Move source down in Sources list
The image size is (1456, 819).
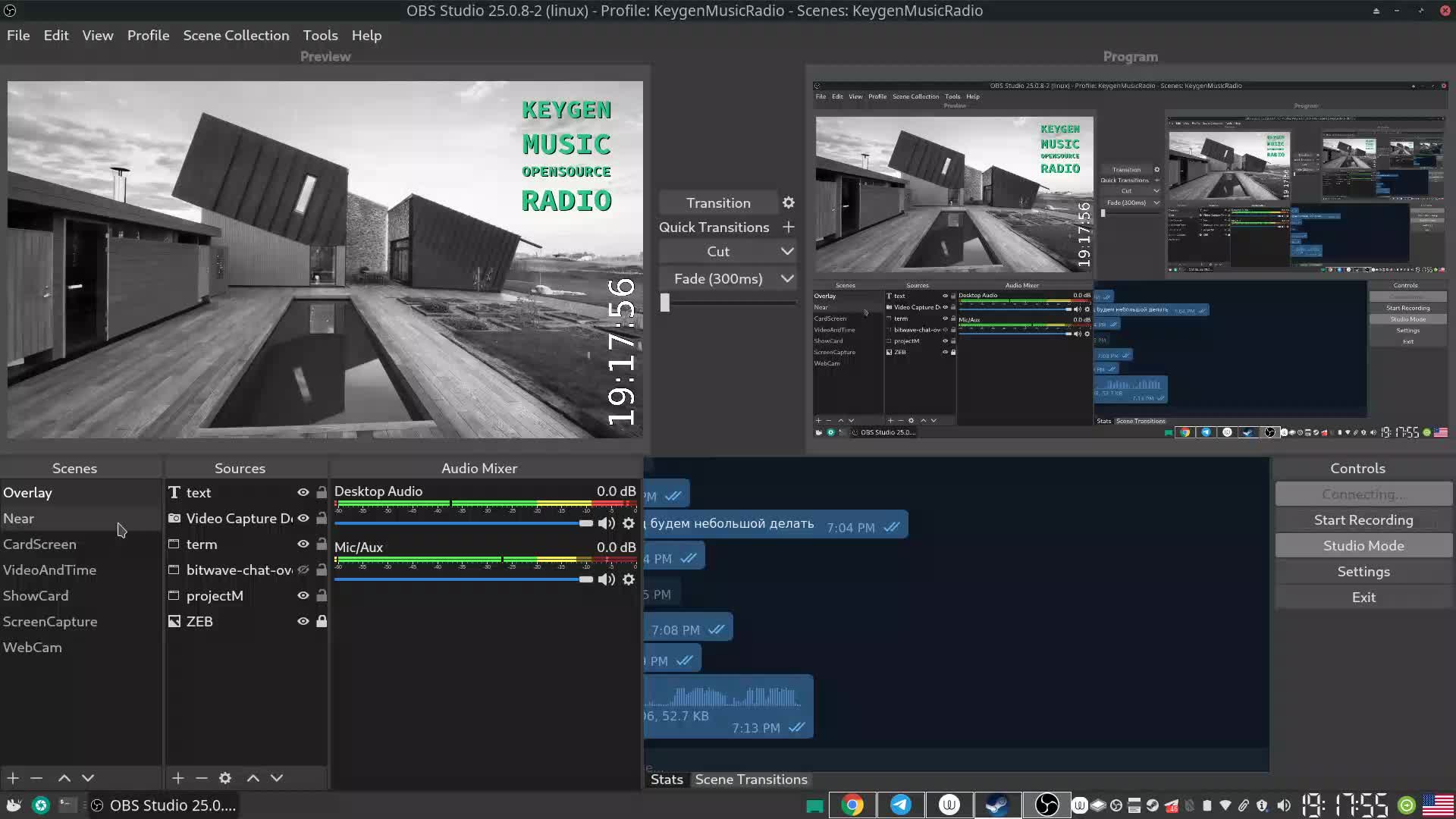[277, 777]
